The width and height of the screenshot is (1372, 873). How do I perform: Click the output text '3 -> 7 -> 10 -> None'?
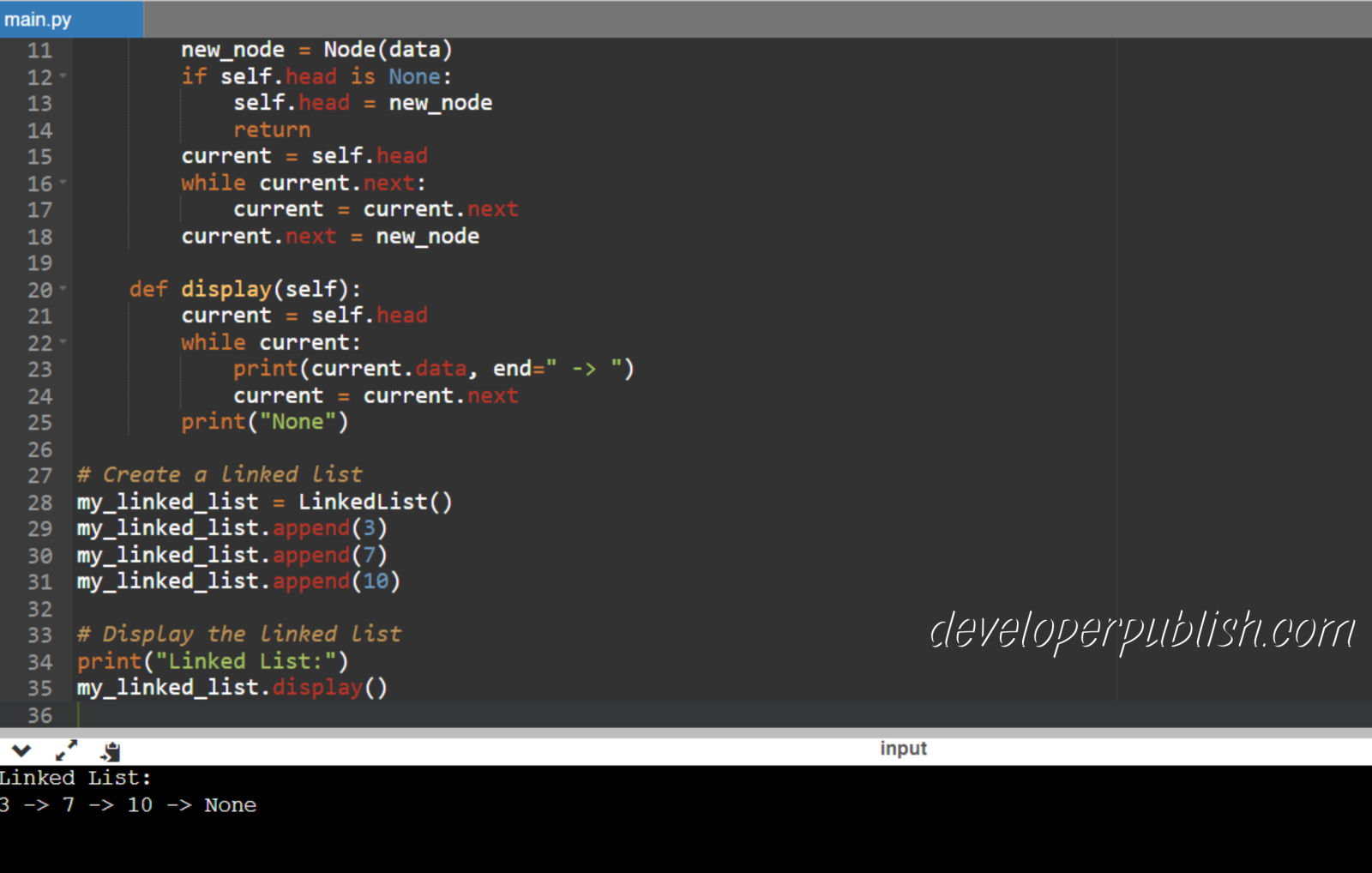click(129, 804)
